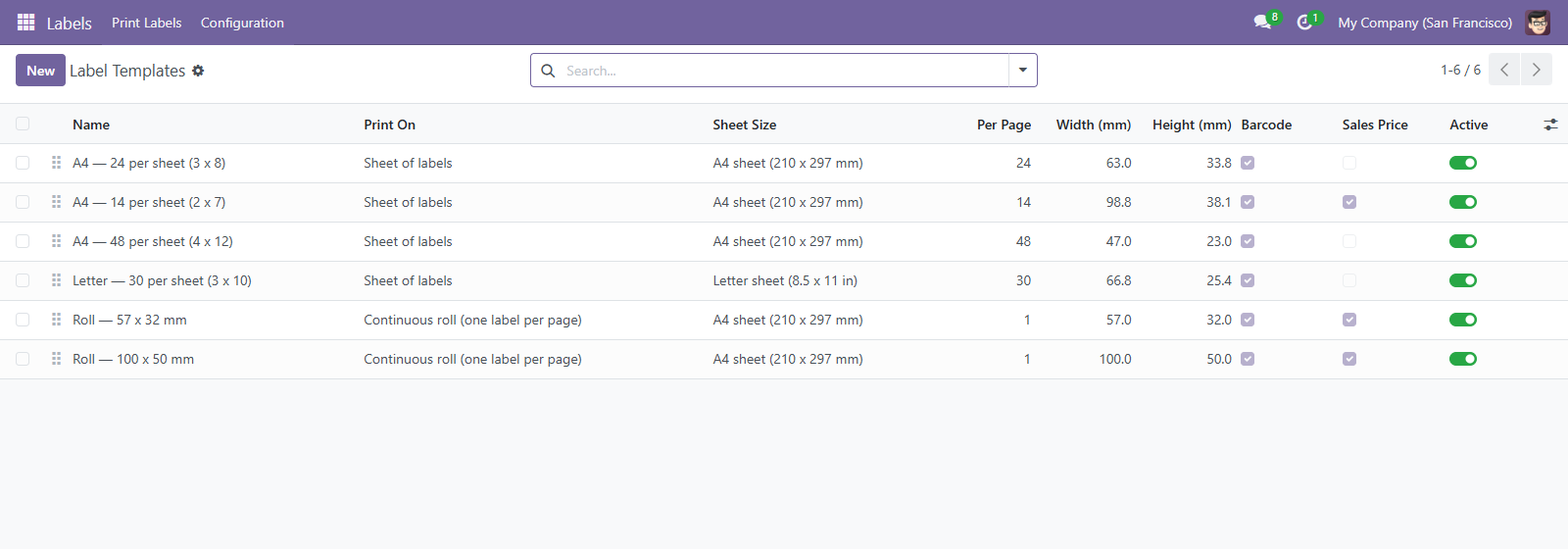The width and height of the screenshot is (1568, 549).
Task: Toggle Active switch for A4 — 14 per sheet
Action: (x=1463, y=202)
